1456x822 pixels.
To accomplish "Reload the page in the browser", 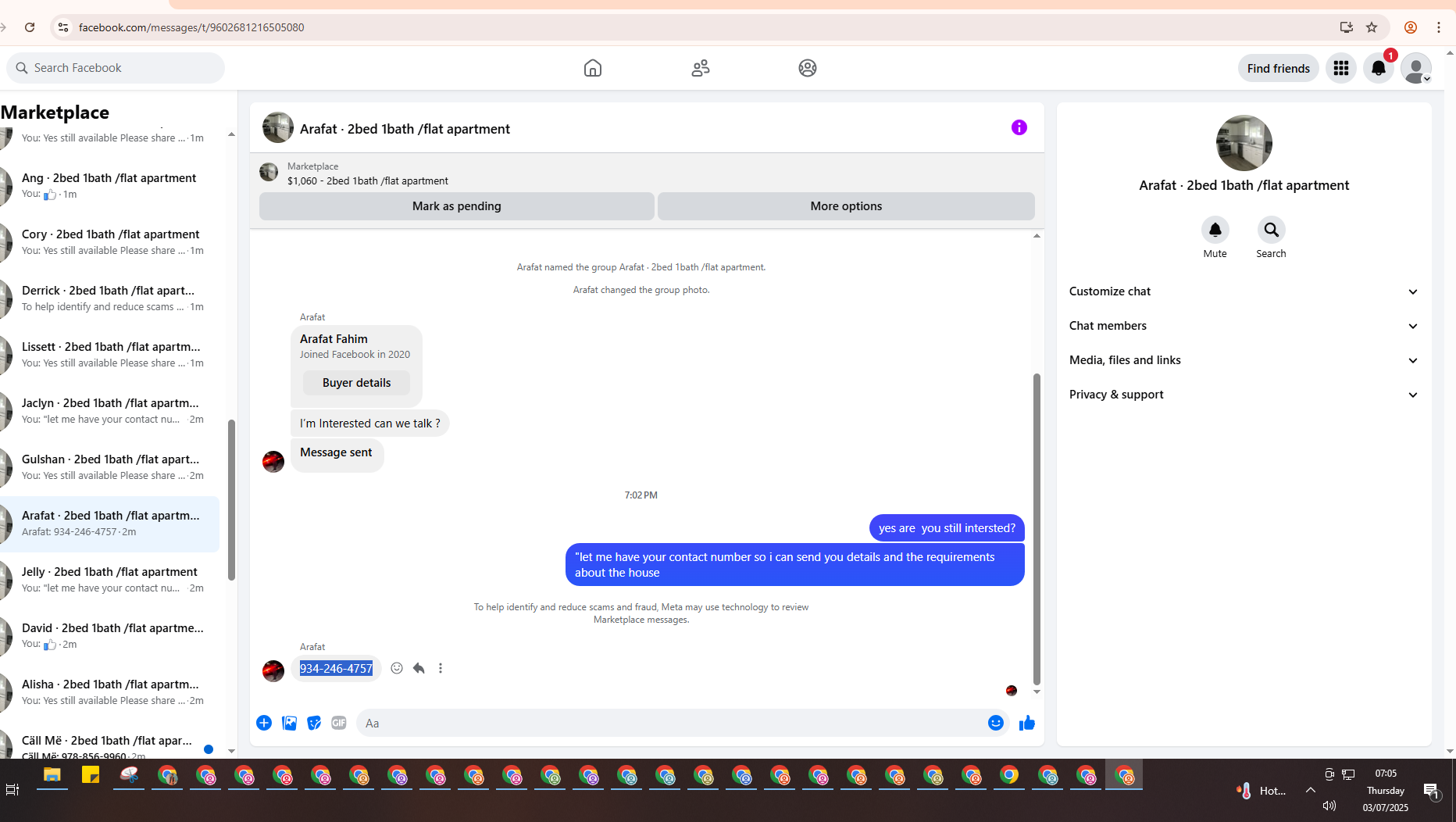I will click(x=30, y=27).
